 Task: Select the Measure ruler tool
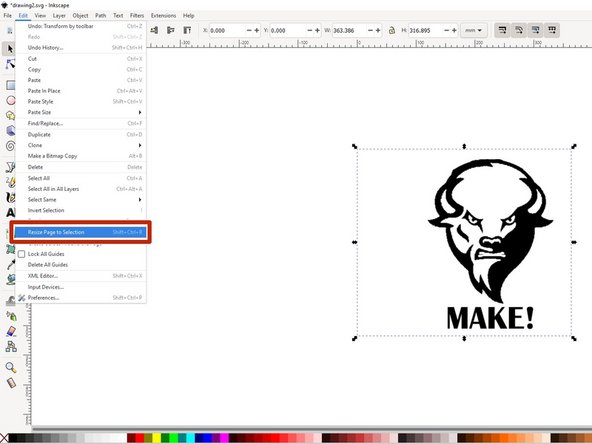pyautogui.click(x=11, y=383)
